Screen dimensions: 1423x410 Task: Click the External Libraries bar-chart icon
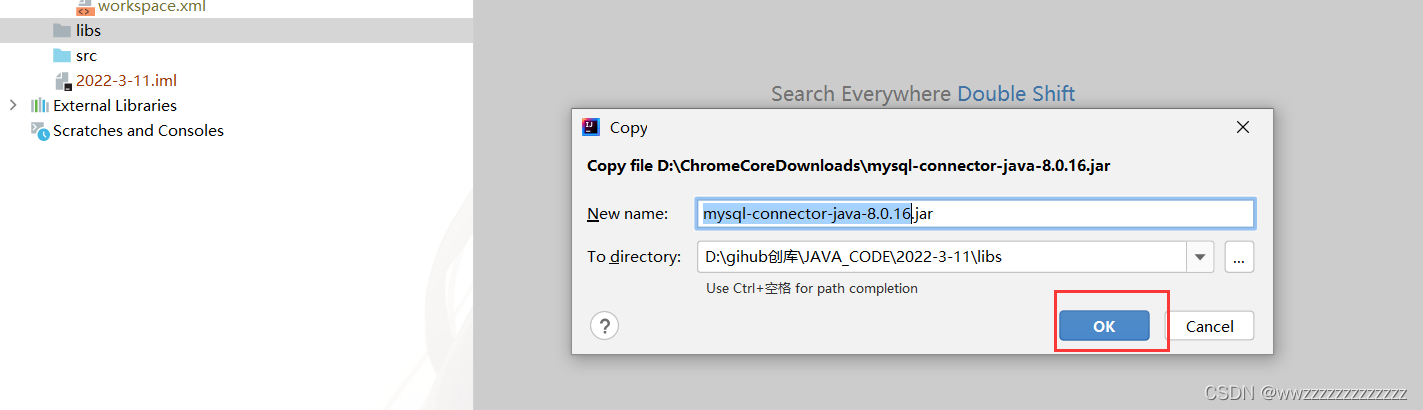(39, 105)
